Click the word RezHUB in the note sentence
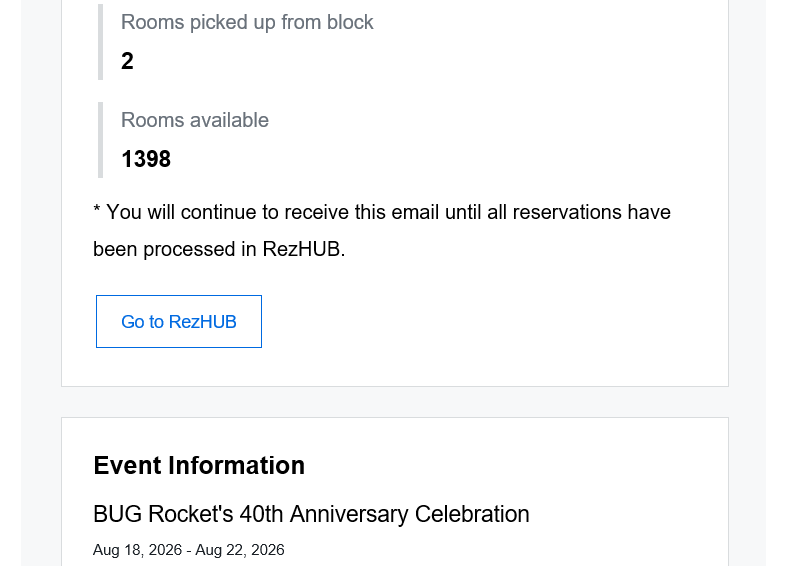Image resolution: width=790 pixels, height=566 pixels. pos(303,249)
